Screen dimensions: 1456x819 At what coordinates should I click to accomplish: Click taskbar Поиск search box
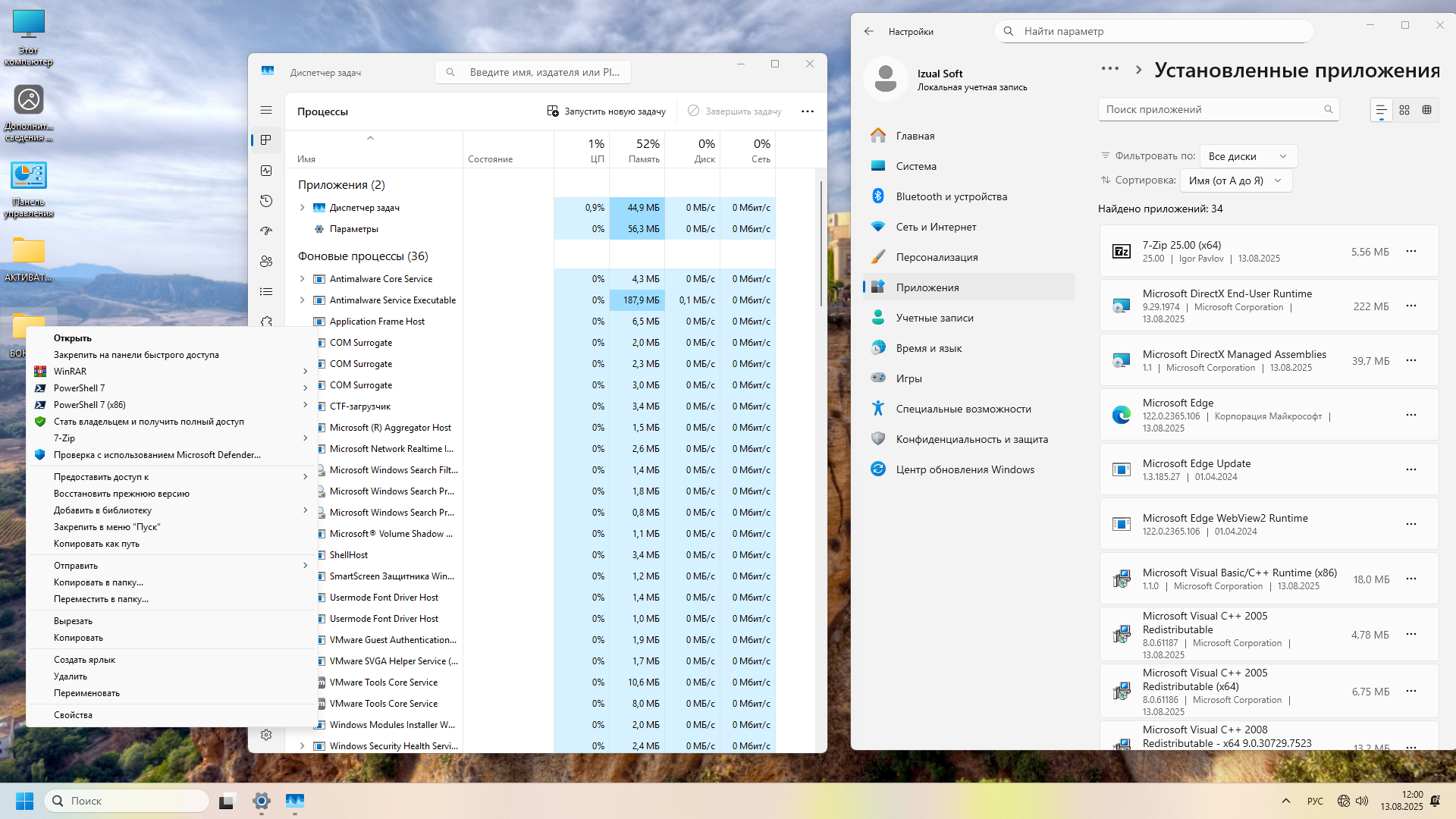(127, 801)
